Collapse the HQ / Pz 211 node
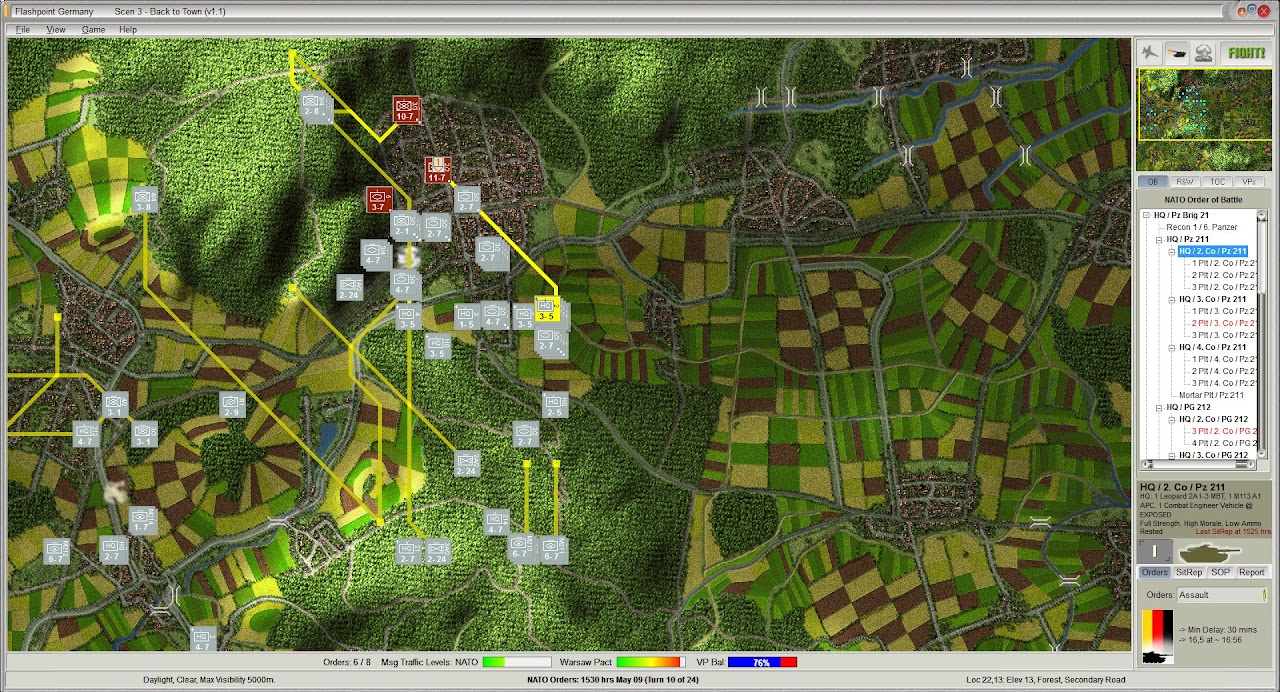The height and width of the screenshot is (692, 1280). (1160, 239)
